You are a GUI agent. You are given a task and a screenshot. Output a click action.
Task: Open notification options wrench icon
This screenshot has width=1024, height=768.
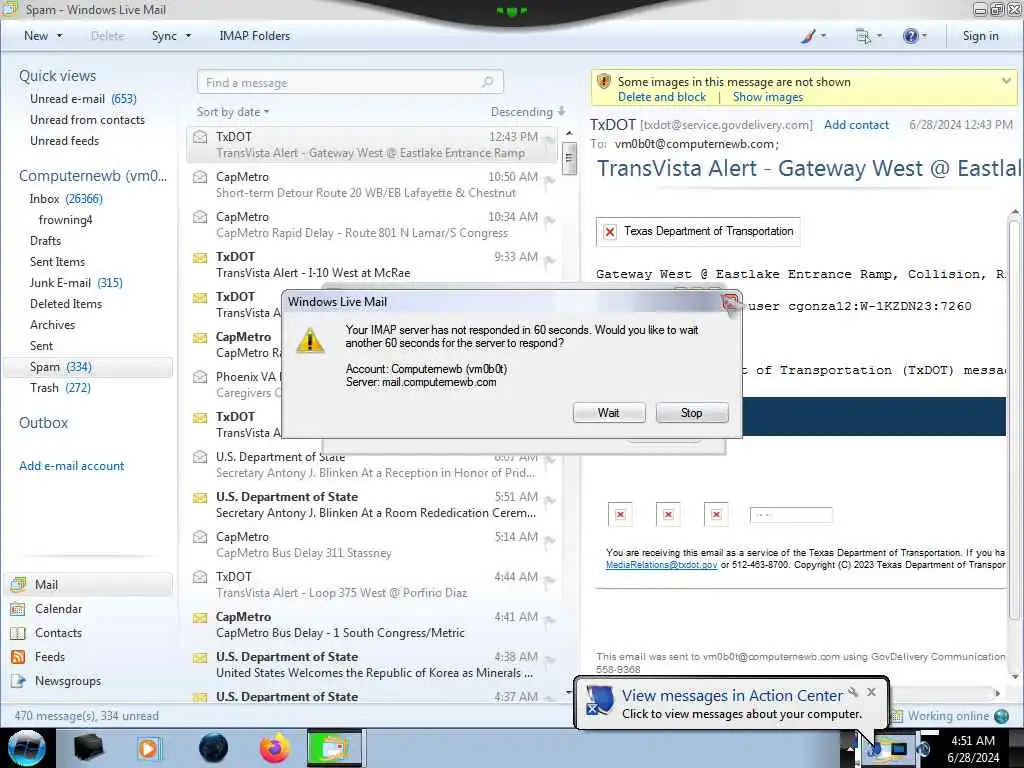(x=853, y=692)
